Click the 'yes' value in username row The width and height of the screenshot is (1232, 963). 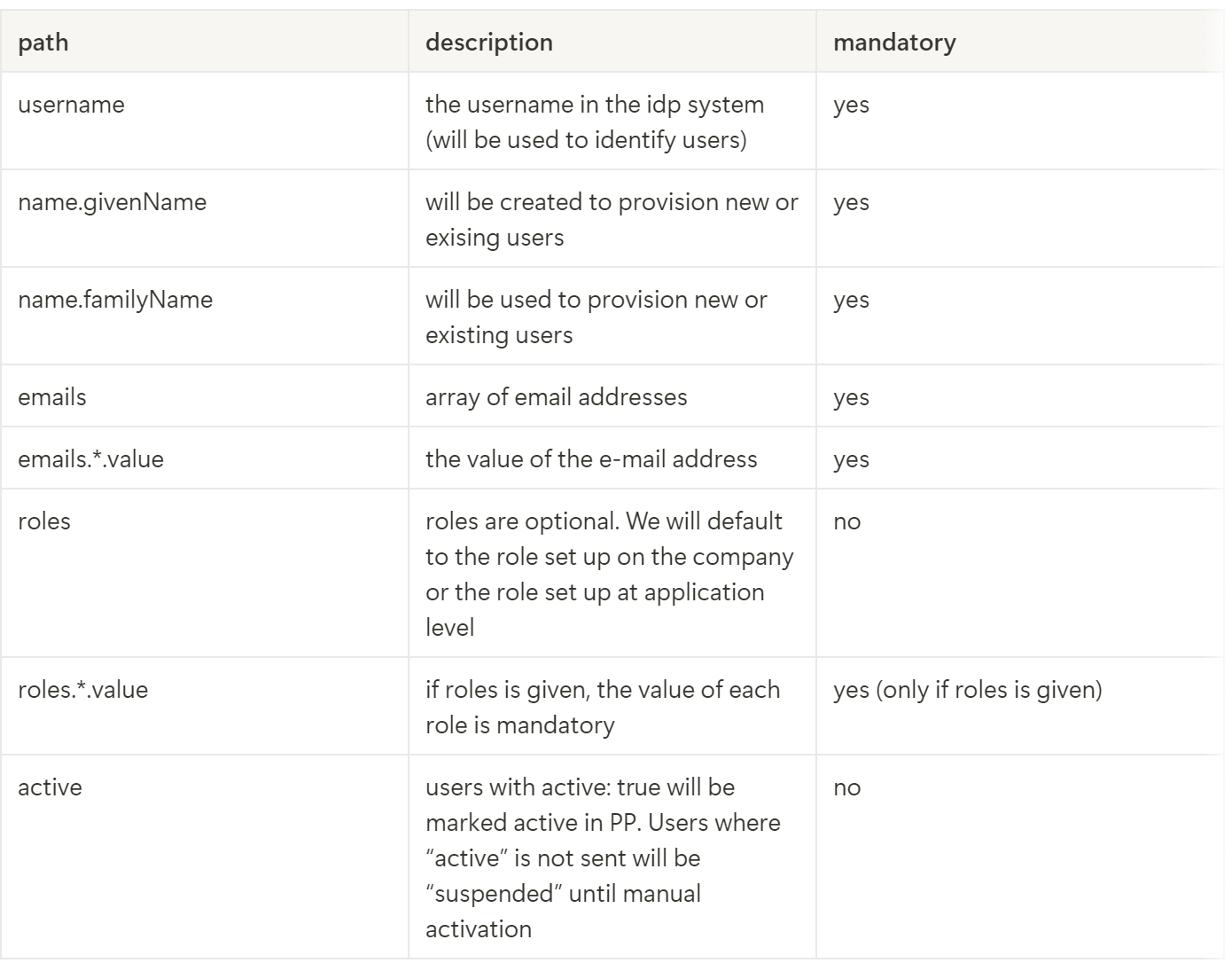click(x=851, y=105)
